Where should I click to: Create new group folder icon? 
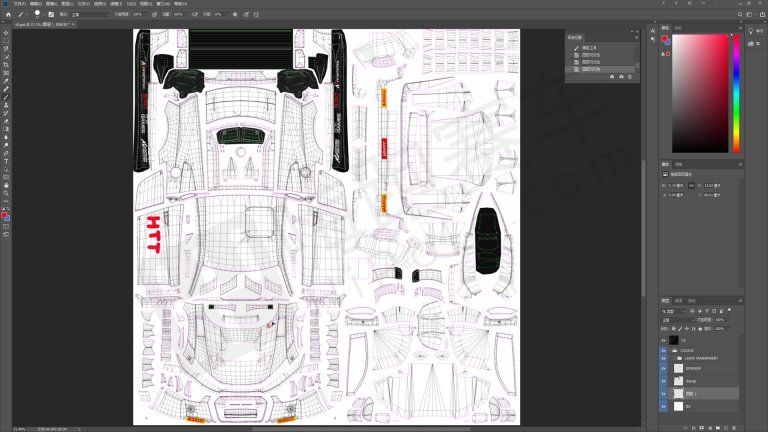(718, 428)
